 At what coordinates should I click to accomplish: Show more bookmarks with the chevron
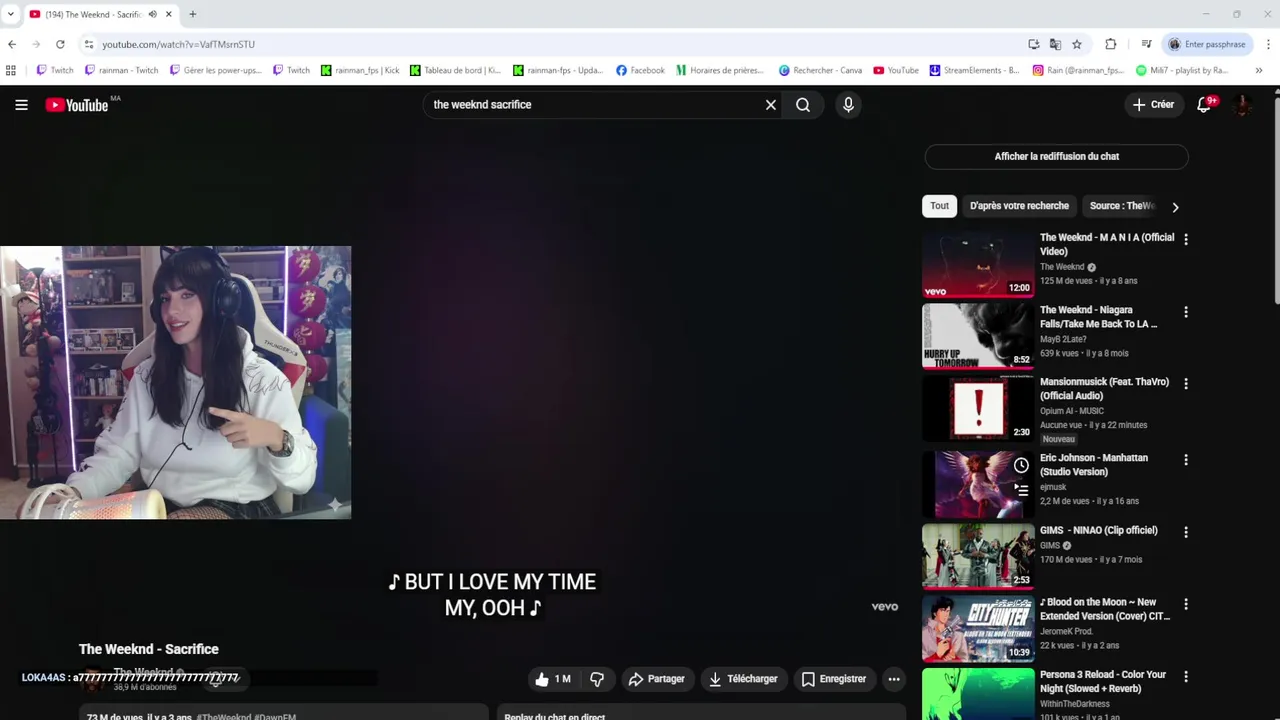1259,70
